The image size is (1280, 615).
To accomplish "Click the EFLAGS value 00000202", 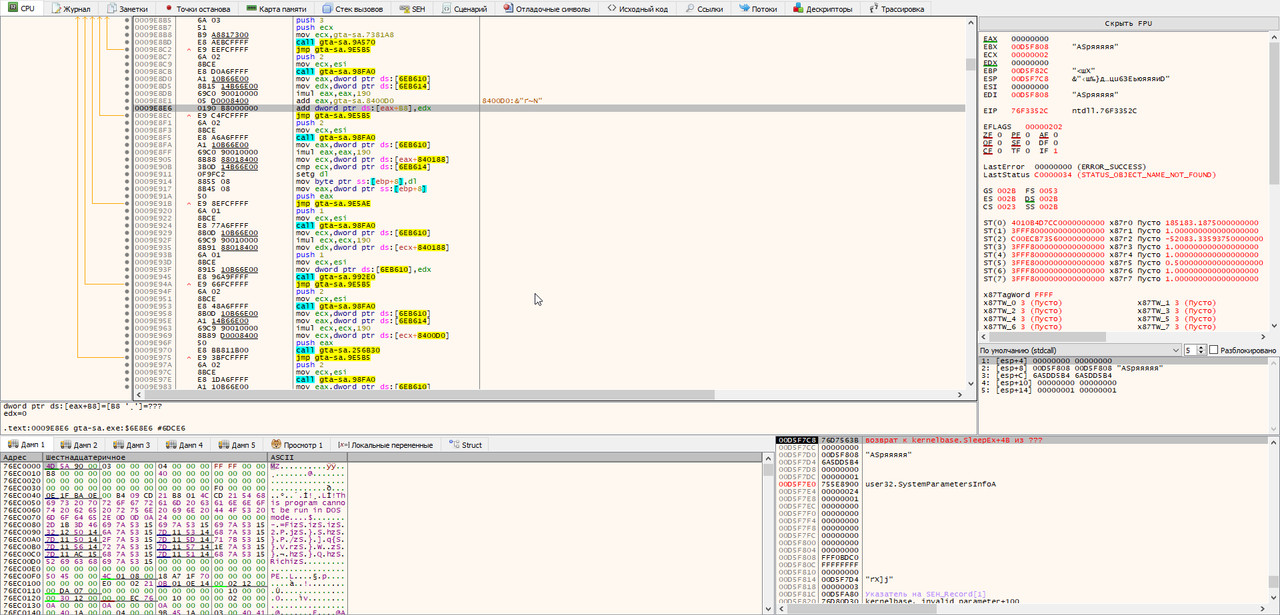I will click(x=1043, y=126).
